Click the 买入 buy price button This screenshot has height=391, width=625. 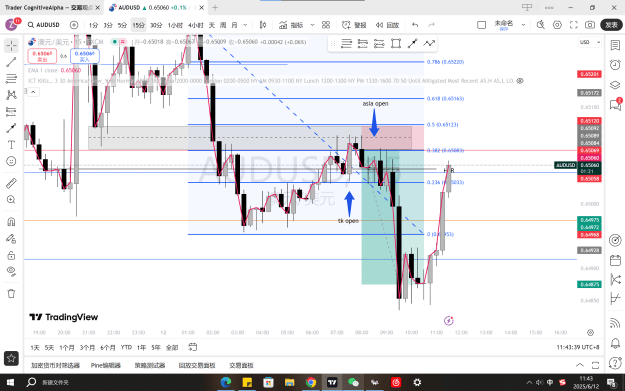[85, 56]
